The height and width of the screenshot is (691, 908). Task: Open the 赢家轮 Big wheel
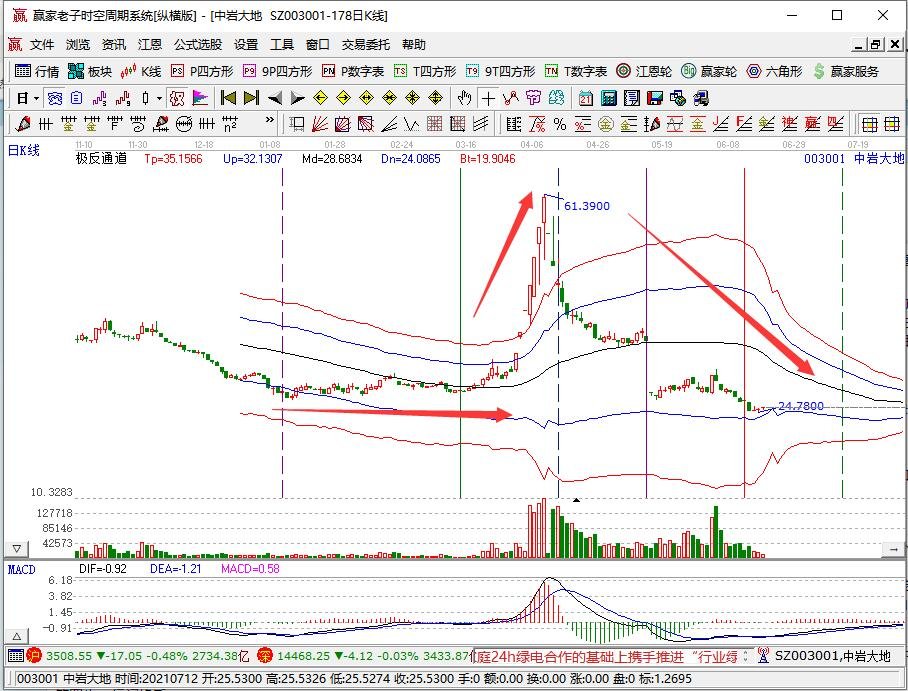click(x=709, y=71)
